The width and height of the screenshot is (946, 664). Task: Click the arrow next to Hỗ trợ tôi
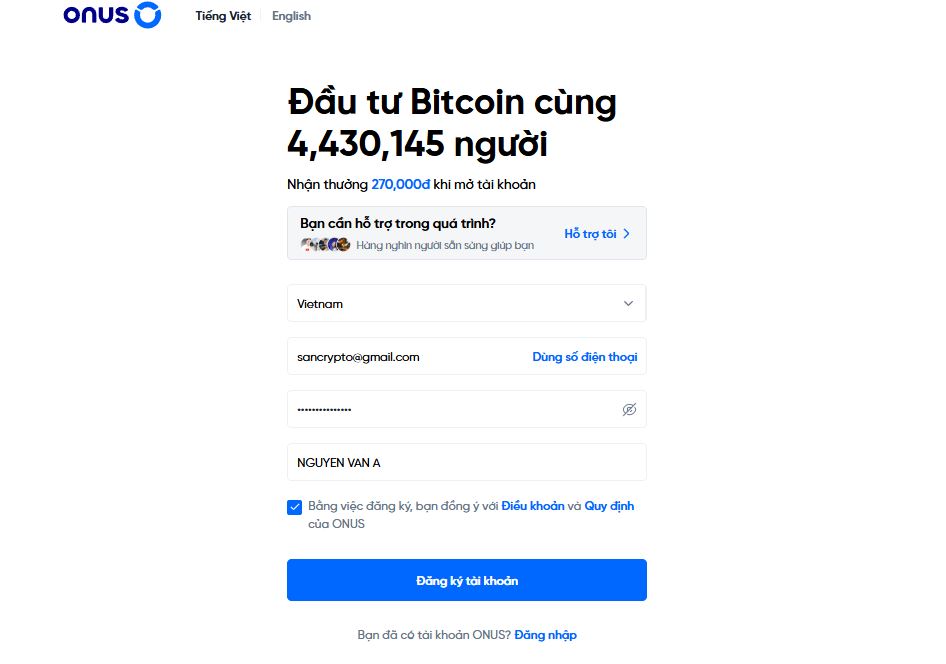626,233
